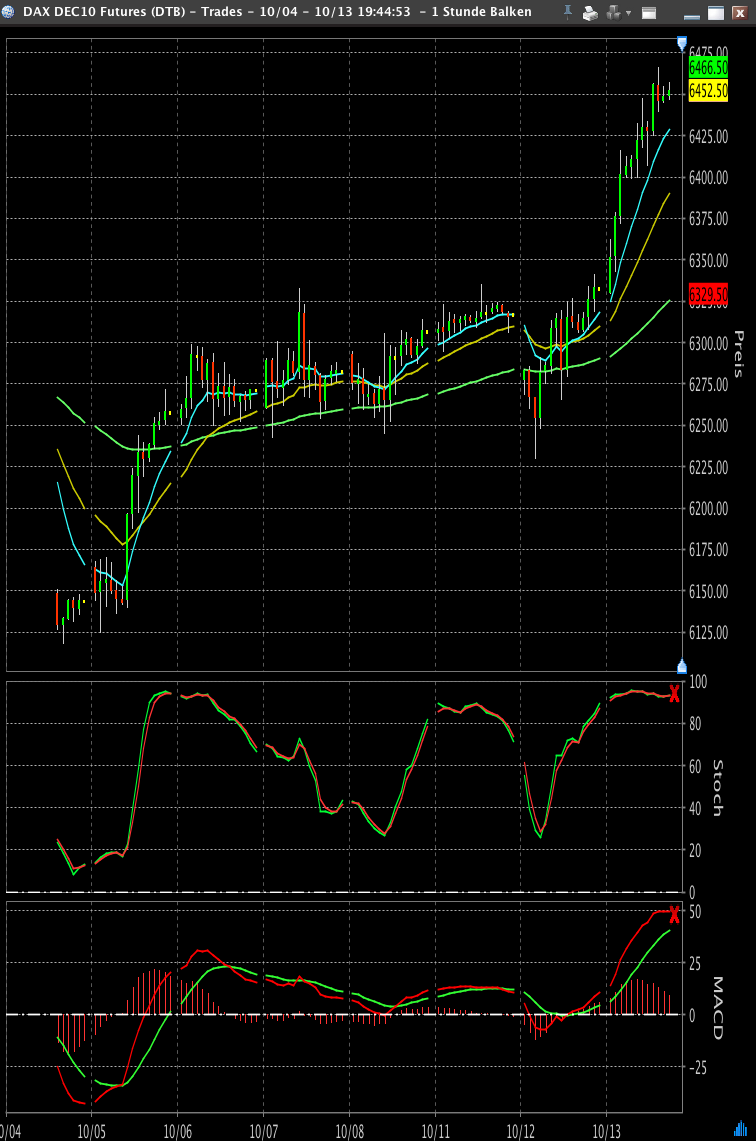Click the 40 level on the Stoch scale
The height and width of the screenshot is (1141, 756).
(695, 808)
